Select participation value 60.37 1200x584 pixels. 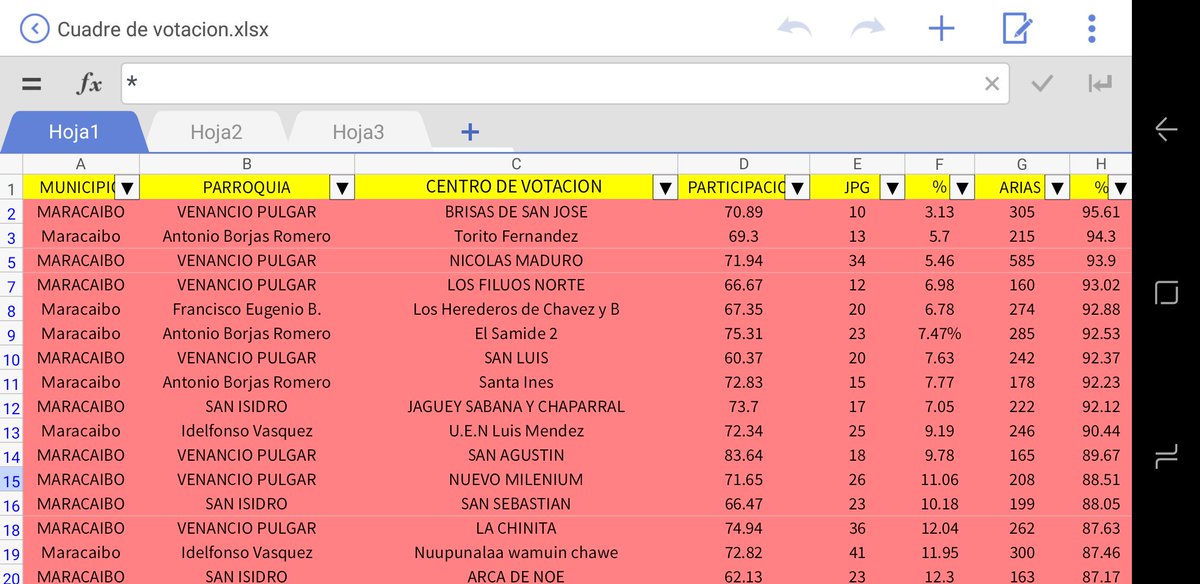click(744, 358)
